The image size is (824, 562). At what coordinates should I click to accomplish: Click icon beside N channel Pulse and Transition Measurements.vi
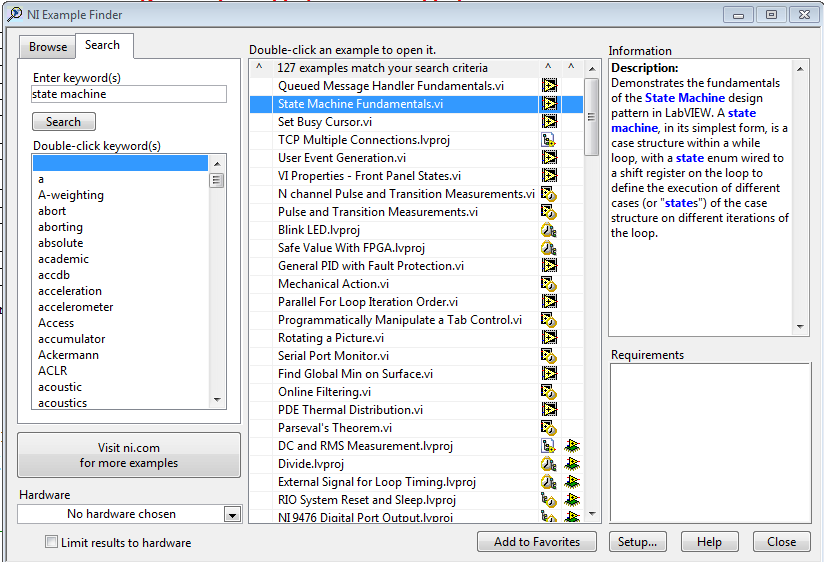549,194
